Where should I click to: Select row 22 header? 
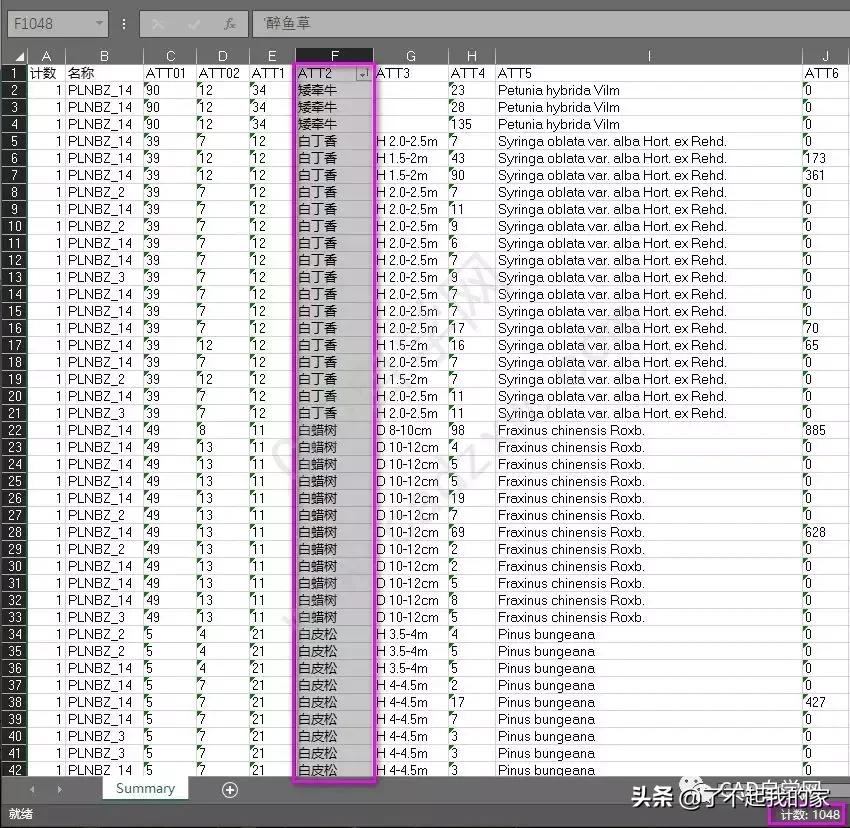(x=13, y=430)
